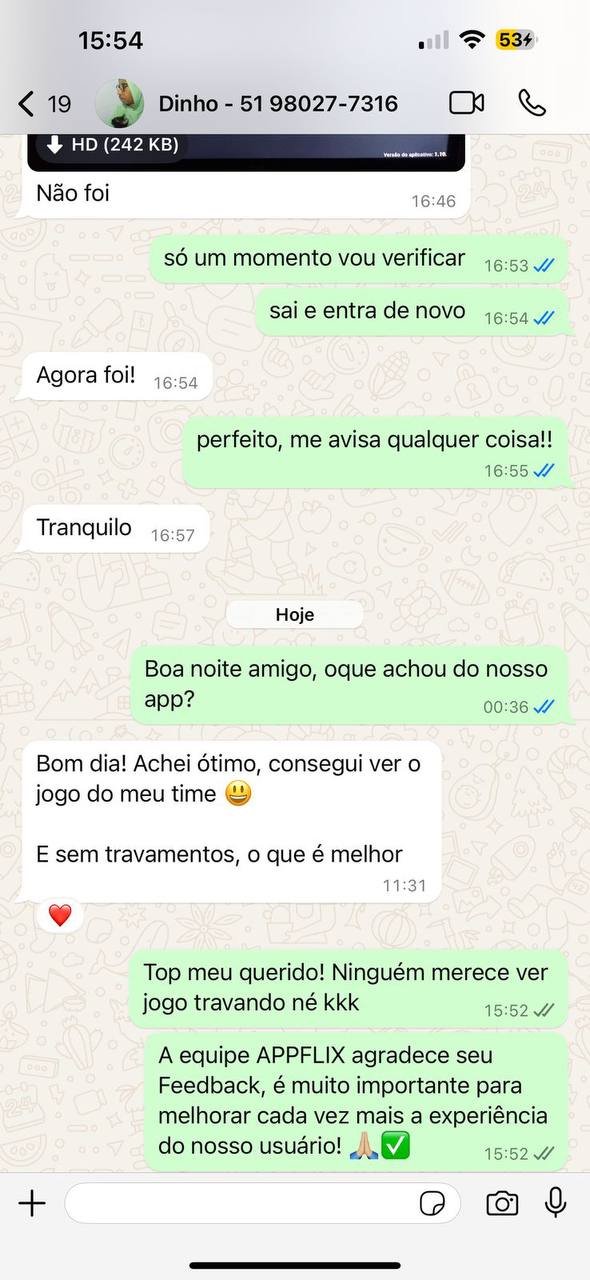Start a video call with Dinho
Image resolution: width=590 pixels, height=1280 pixels.
(x=466, y=103)
